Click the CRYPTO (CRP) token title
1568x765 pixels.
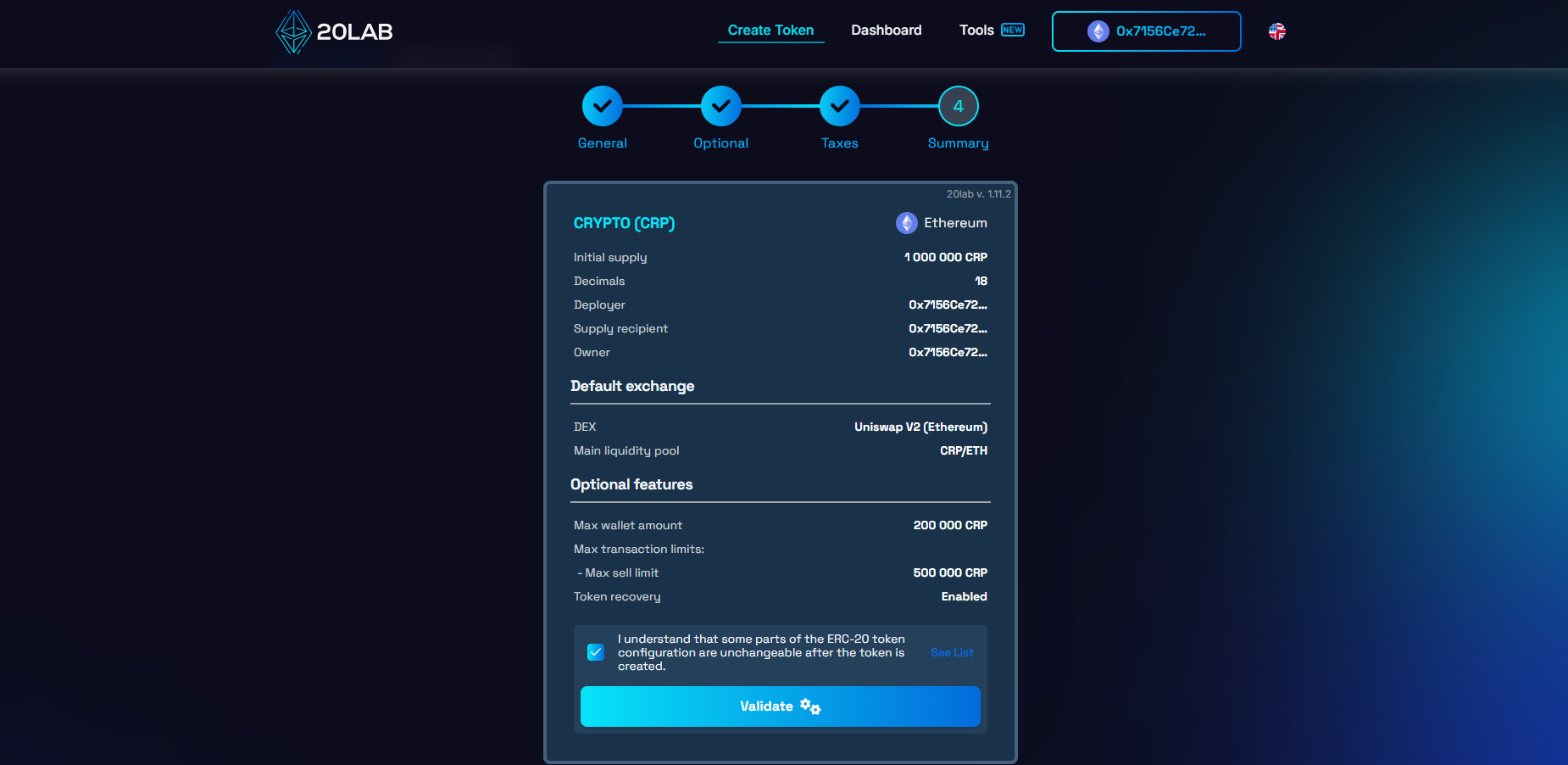(x=625, y=223)
